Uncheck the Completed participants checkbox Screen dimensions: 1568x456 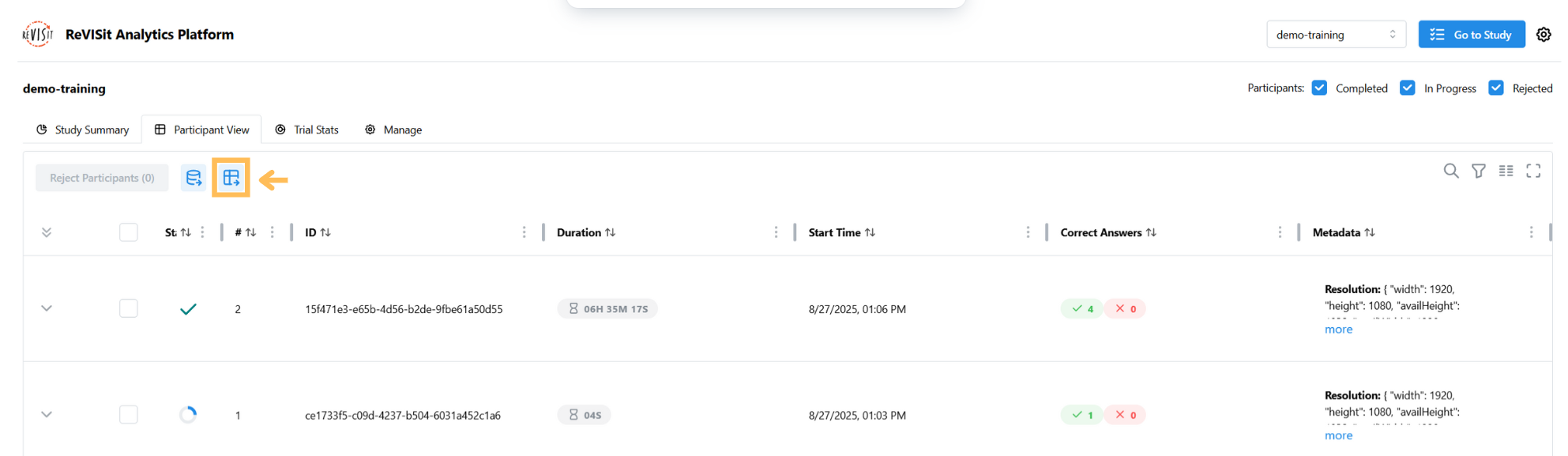[x=1319, y=88]
